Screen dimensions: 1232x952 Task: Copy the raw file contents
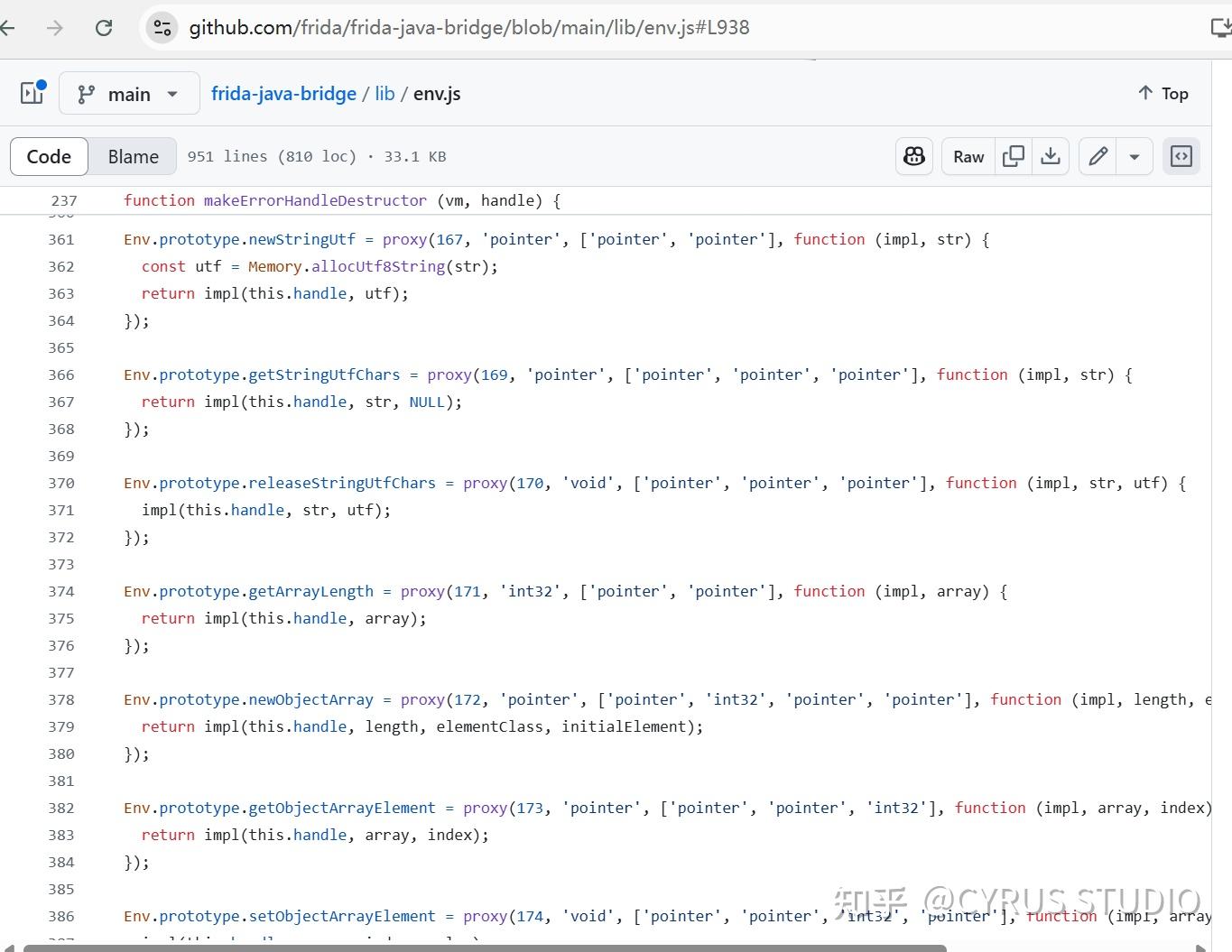[1013, 156]
